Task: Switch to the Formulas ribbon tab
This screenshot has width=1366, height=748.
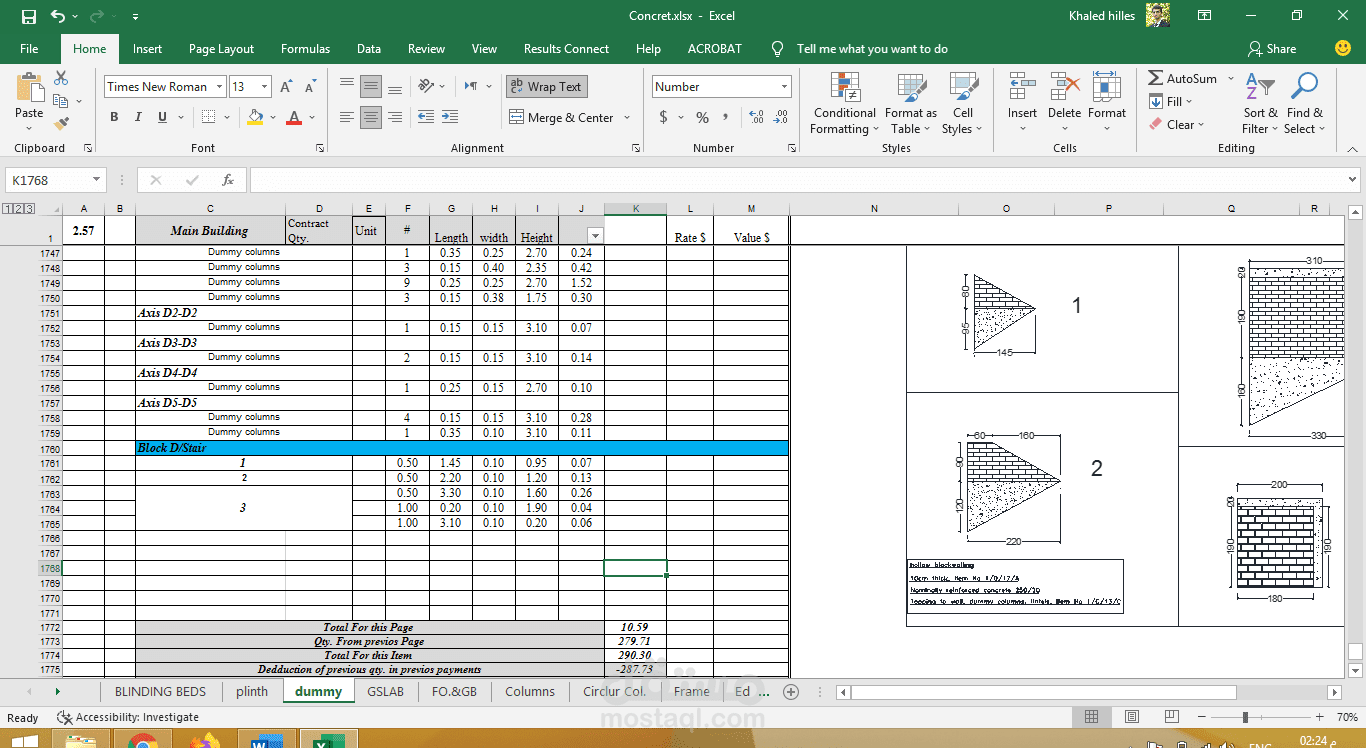Action: (x=305, y=48)
